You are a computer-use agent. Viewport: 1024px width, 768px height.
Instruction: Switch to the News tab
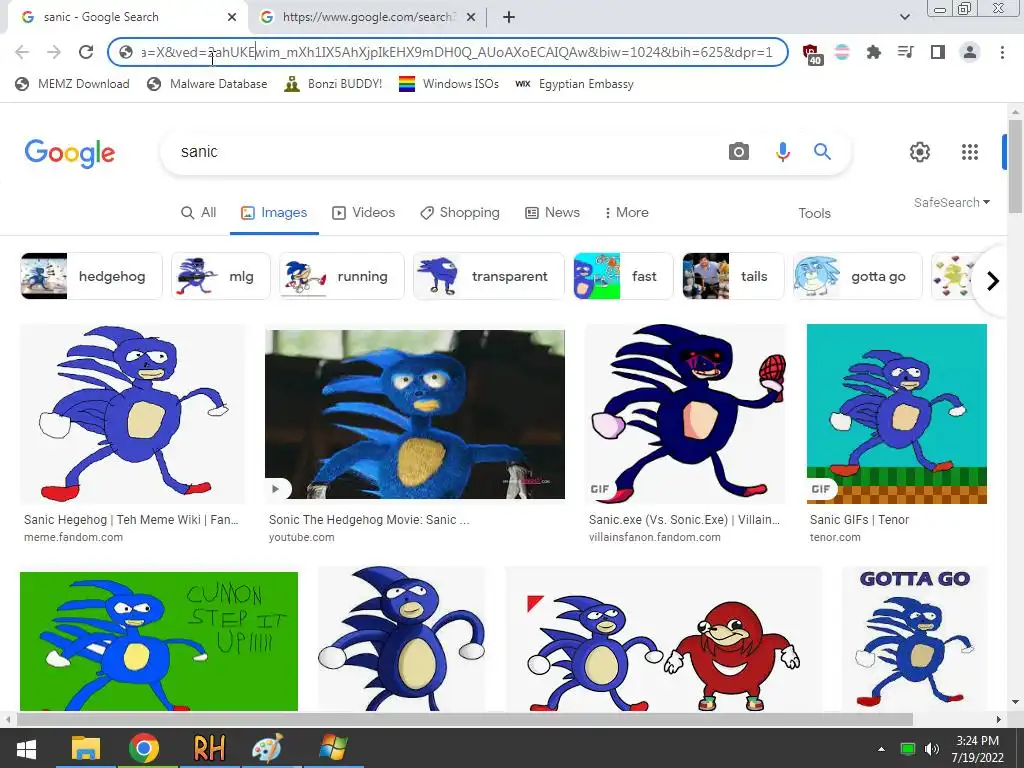point(552,213)
